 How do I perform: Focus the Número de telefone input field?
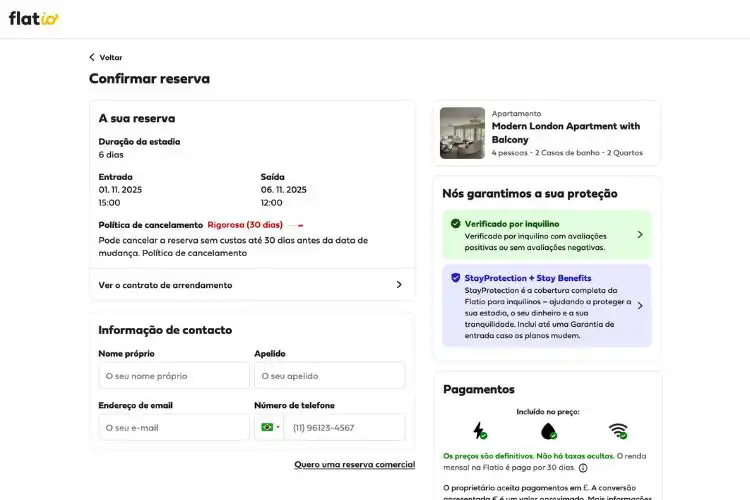344,427
